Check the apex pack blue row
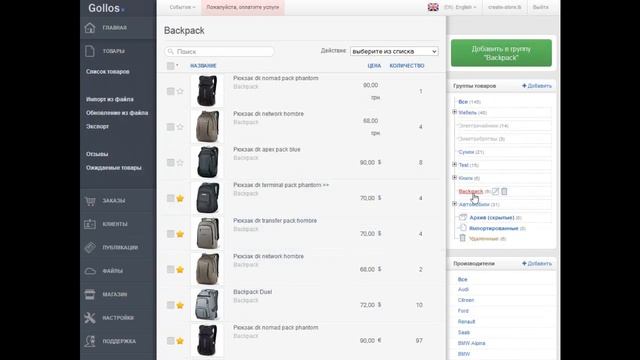Image resolution: width=640 pixels, height=360 pixels. point(171,163)
